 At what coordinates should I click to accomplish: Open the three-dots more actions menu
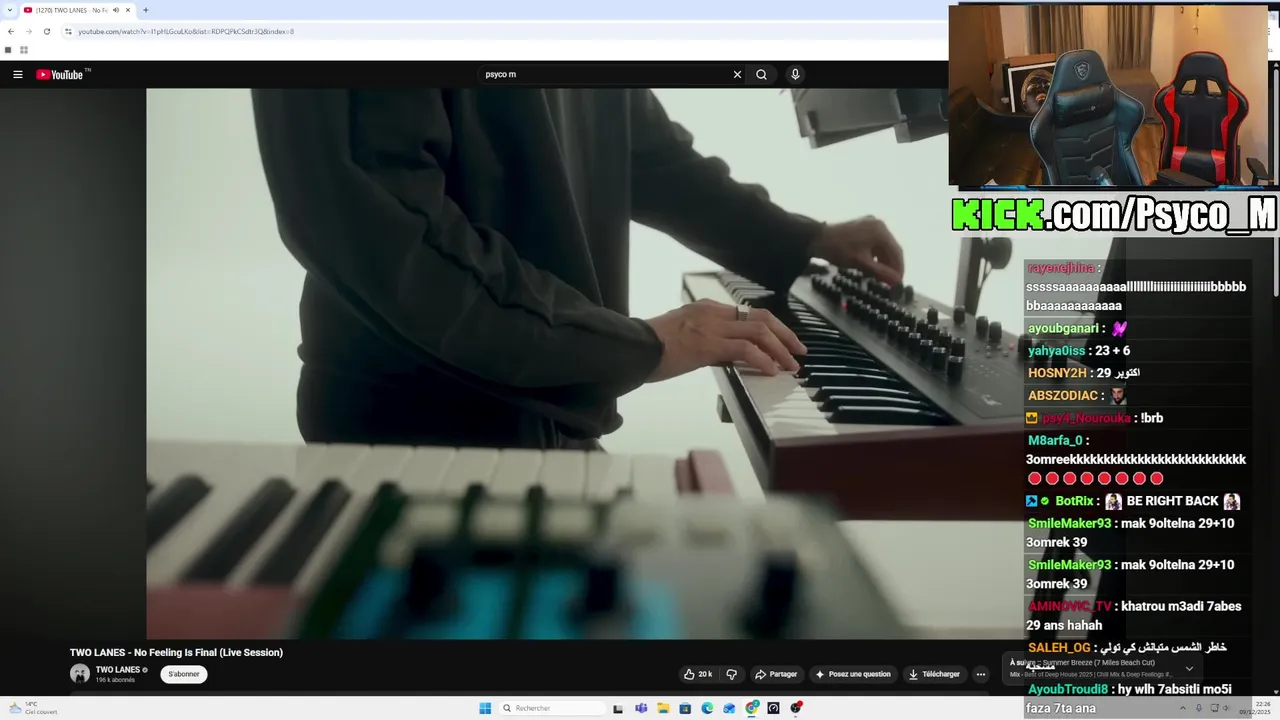tap(980, 674)
